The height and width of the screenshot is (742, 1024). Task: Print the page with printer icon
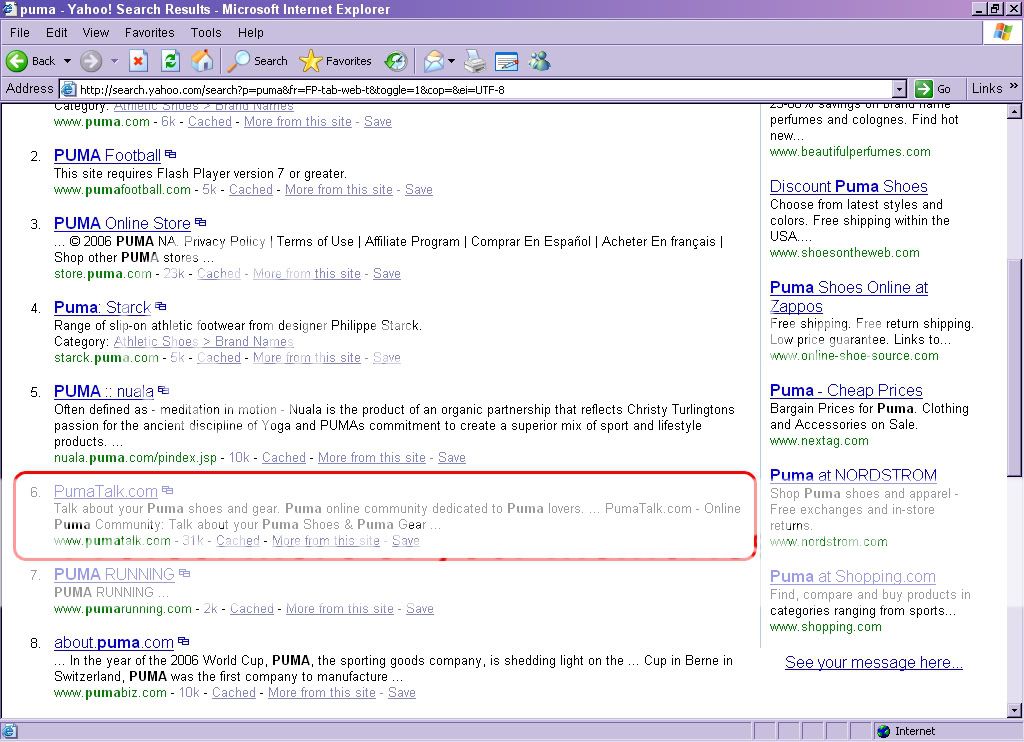click(475, 61)
